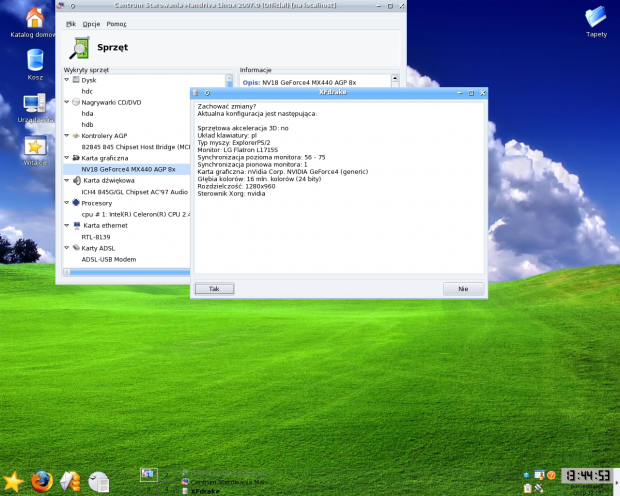Viewport: 620px width, 496px height.
Task: Launch the mail client panel icon
Action: tap(70, 482)
